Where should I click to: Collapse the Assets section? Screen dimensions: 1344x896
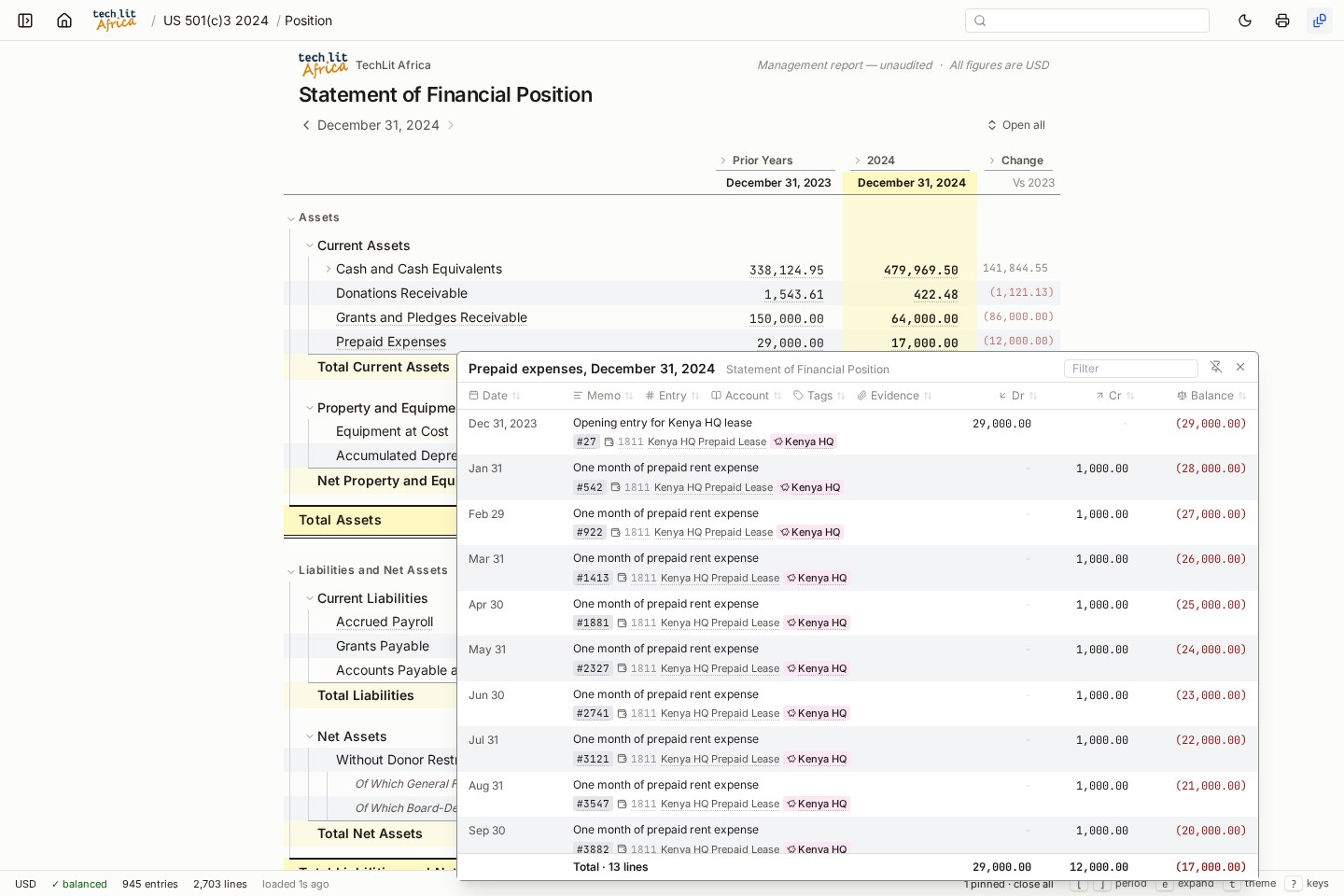(x=291, y=218)
